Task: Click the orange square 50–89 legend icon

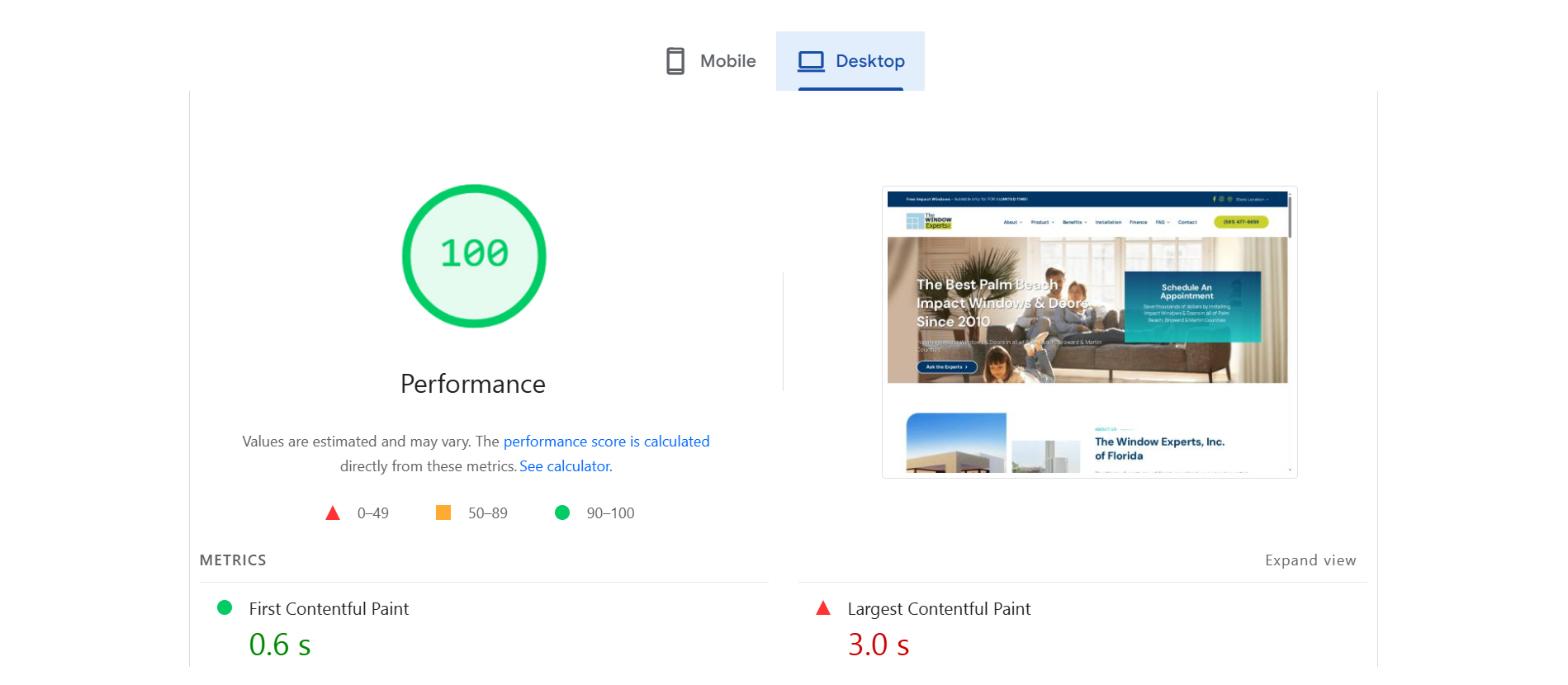Action: (x=443, y=513)
